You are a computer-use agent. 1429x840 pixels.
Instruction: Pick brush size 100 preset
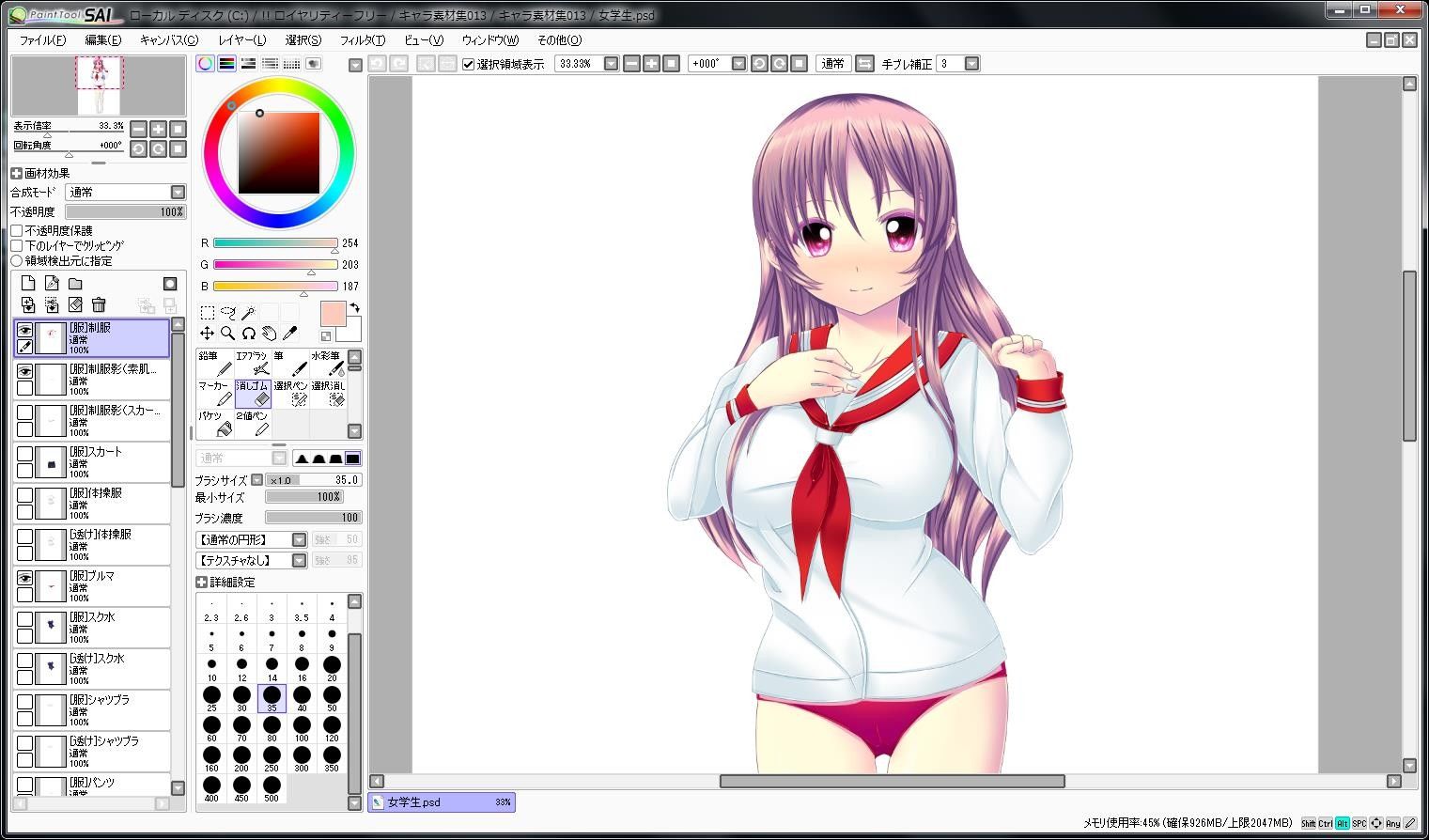coord(302,728)
